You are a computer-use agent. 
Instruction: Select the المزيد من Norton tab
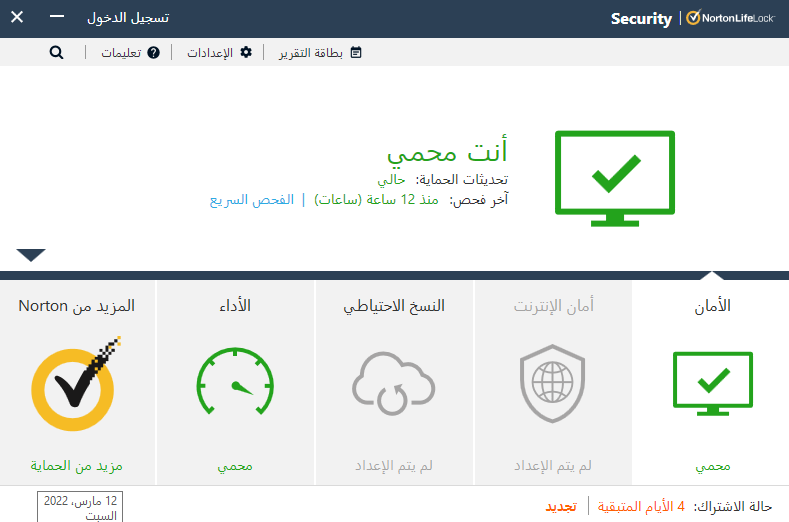77,383
